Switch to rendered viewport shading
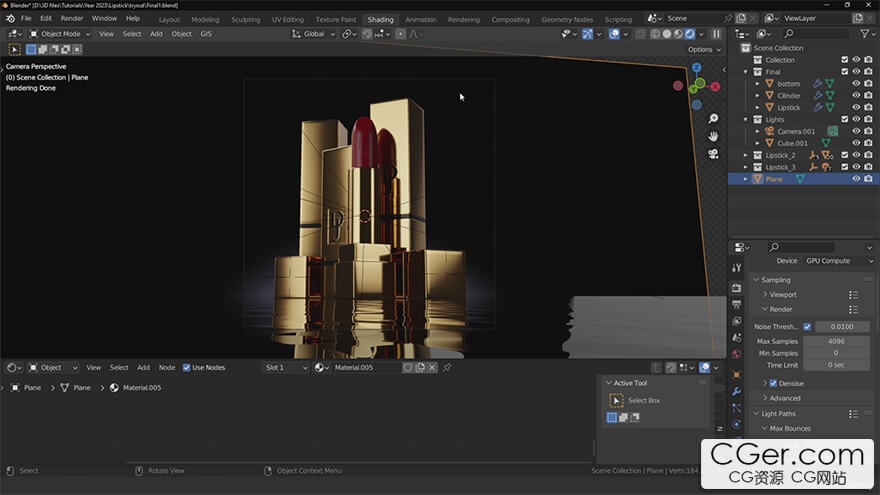880x495 pixels. point(690,34)
